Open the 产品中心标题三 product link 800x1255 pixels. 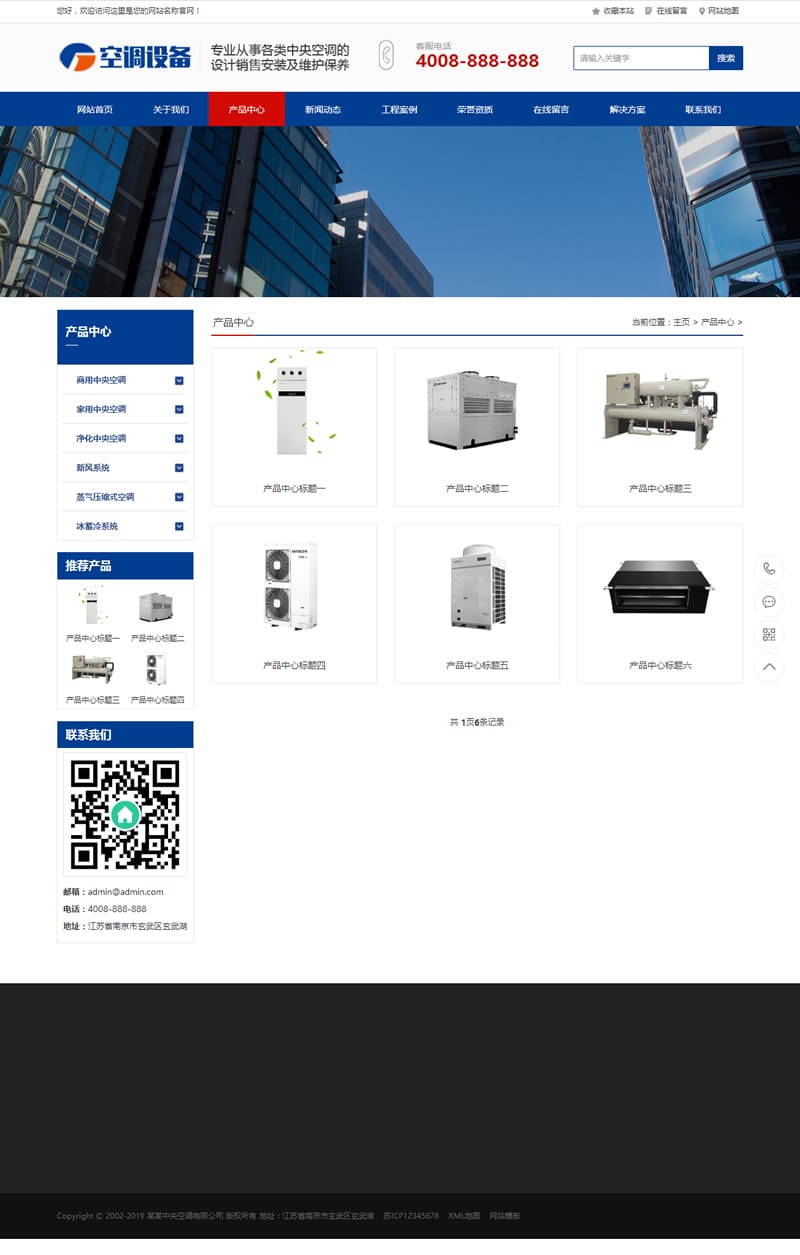[x=660, y=489]
